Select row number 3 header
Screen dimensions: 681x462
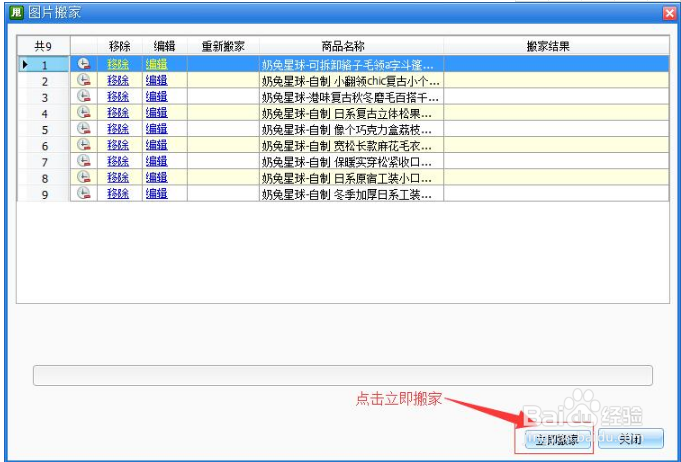click(43, 96)
